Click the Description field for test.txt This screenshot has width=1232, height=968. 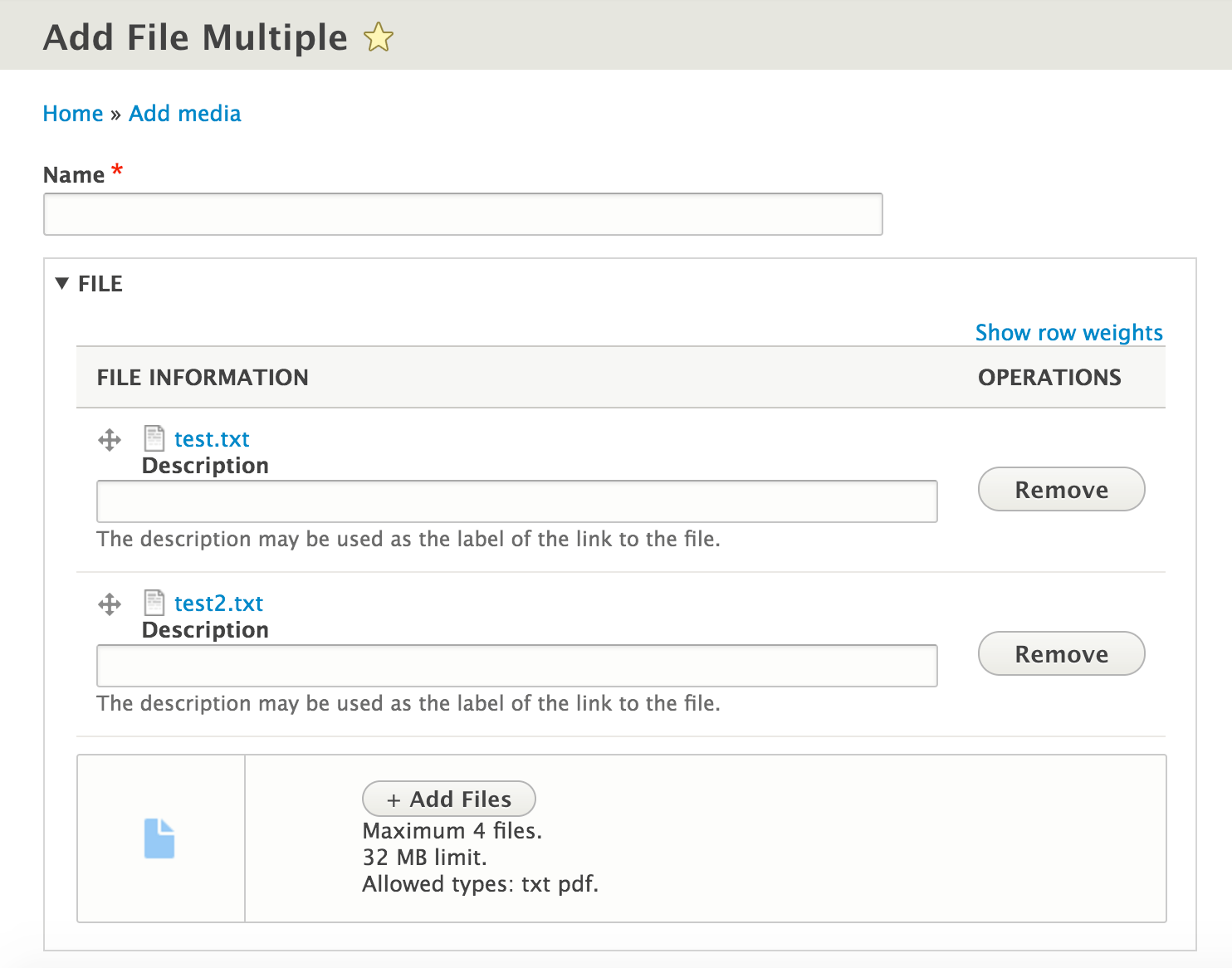click(x=516, y=501)
